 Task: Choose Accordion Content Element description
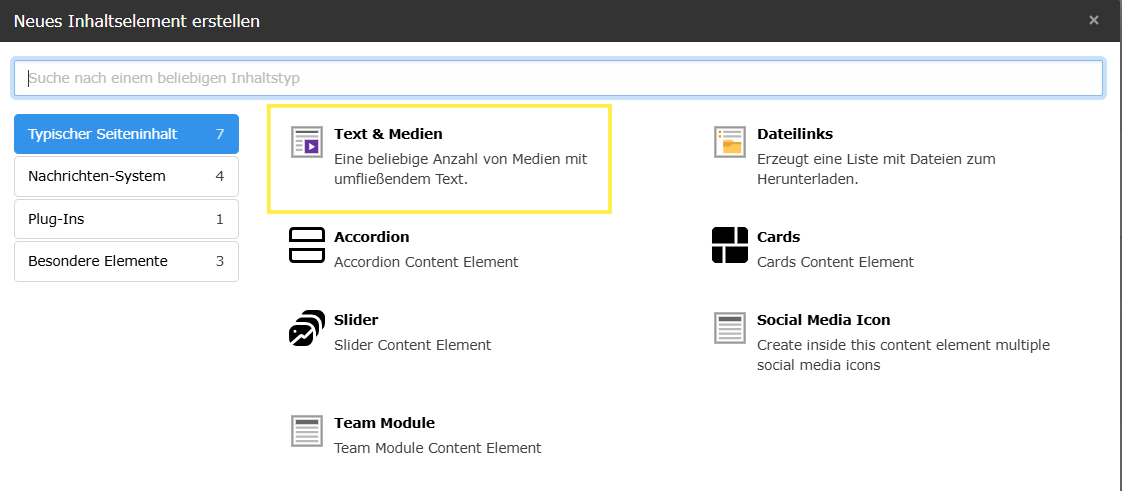tap(426, 262)
